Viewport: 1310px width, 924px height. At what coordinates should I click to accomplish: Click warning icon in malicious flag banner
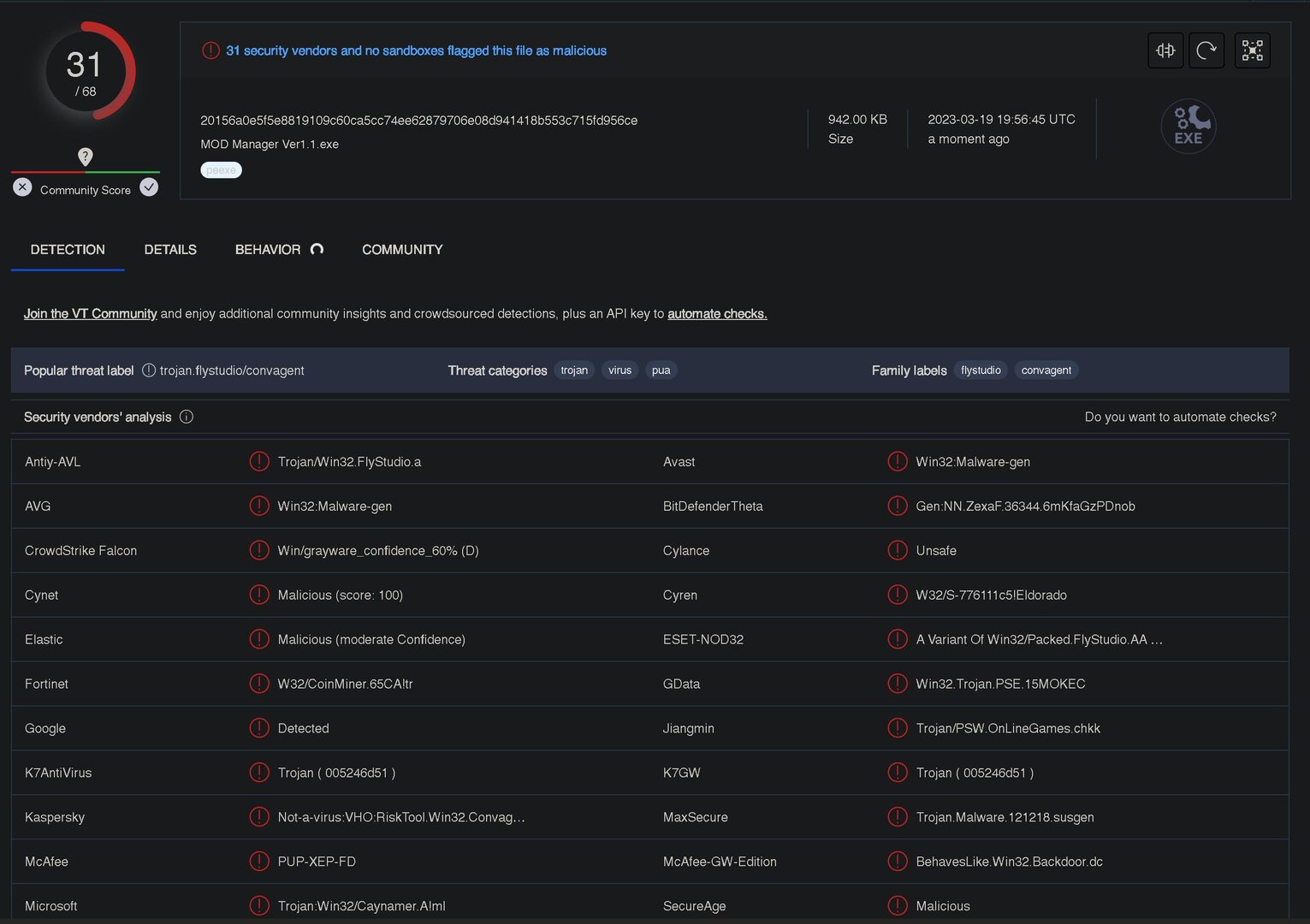(210, 50)
